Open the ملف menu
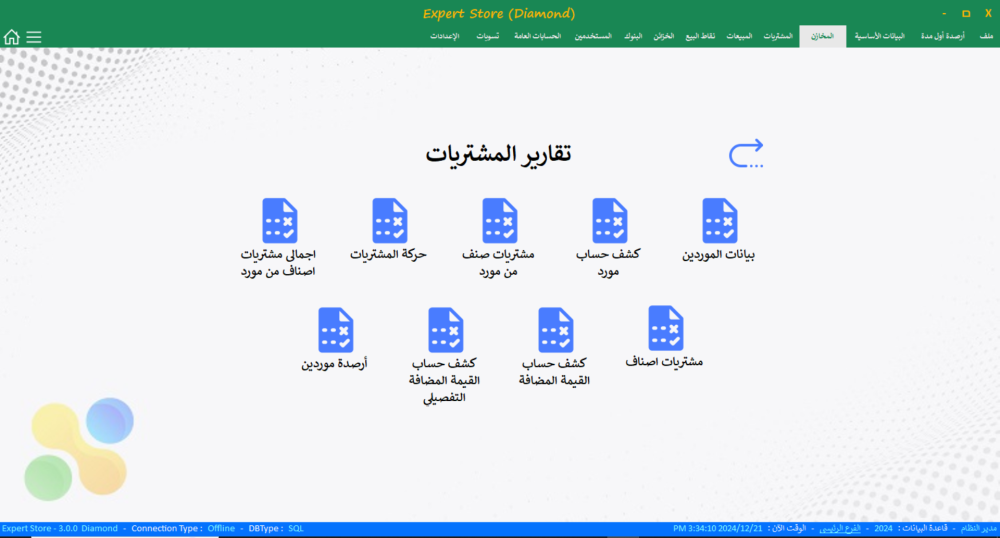Viewport: 1000px width, 538px height. [986, 36]
